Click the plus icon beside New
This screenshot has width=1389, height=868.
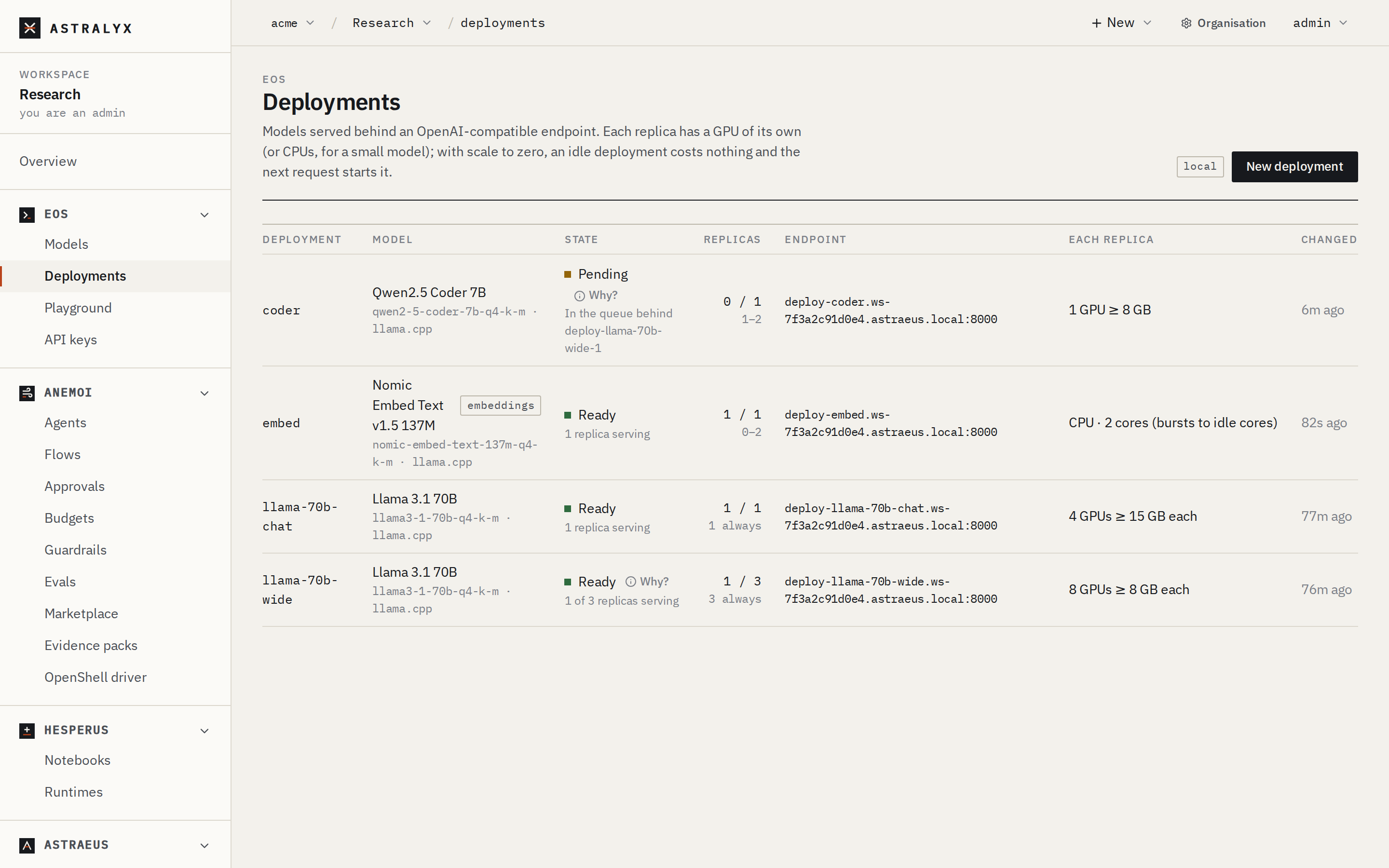(1096, 23)
